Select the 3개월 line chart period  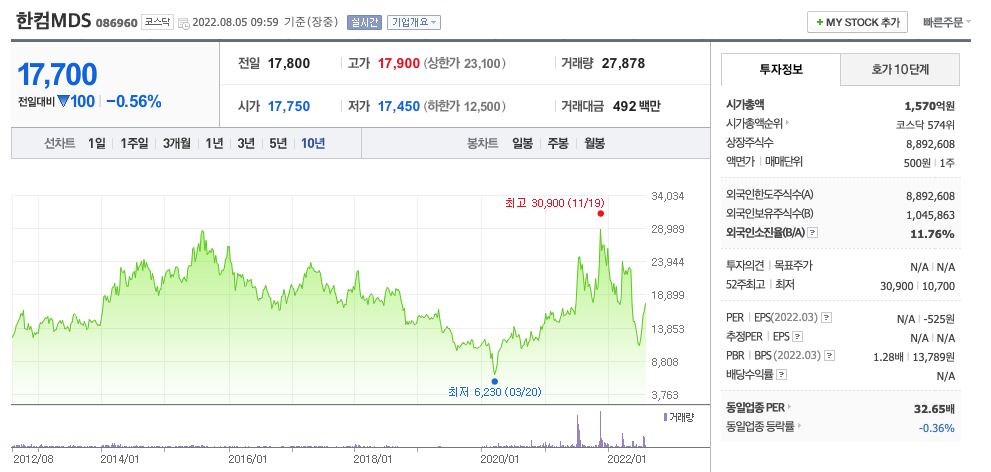(176, 143)
